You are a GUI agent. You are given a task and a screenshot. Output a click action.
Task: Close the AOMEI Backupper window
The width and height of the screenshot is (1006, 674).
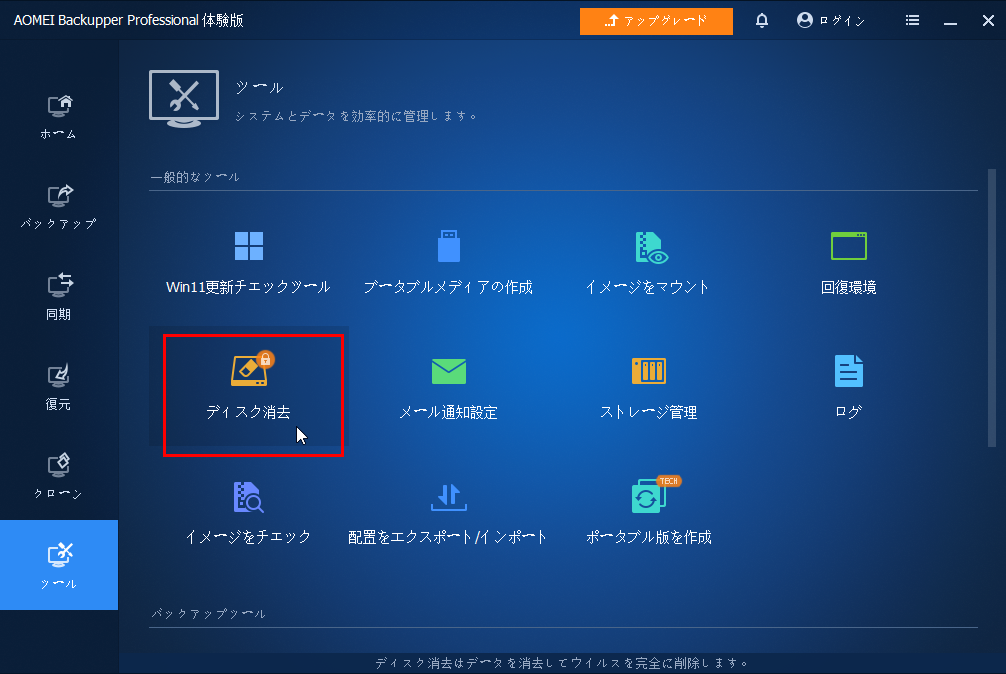pos(988,21)
